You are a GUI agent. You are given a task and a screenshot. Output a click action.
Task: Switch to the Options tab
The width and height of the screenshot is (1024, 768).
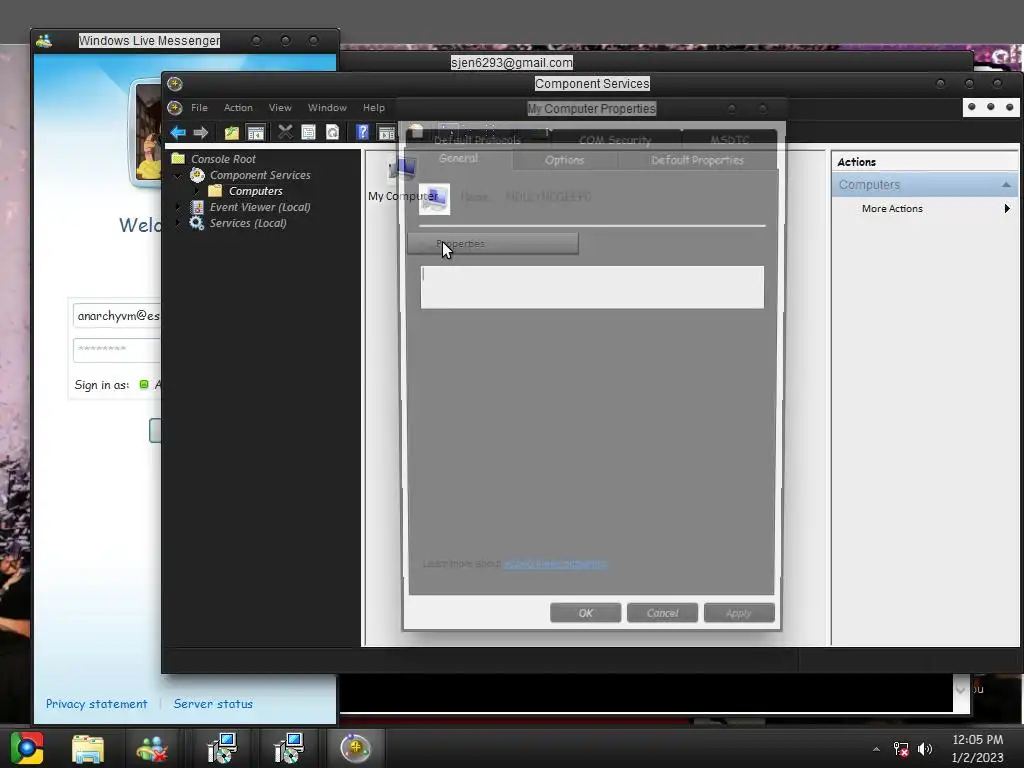tap(565, 160)
